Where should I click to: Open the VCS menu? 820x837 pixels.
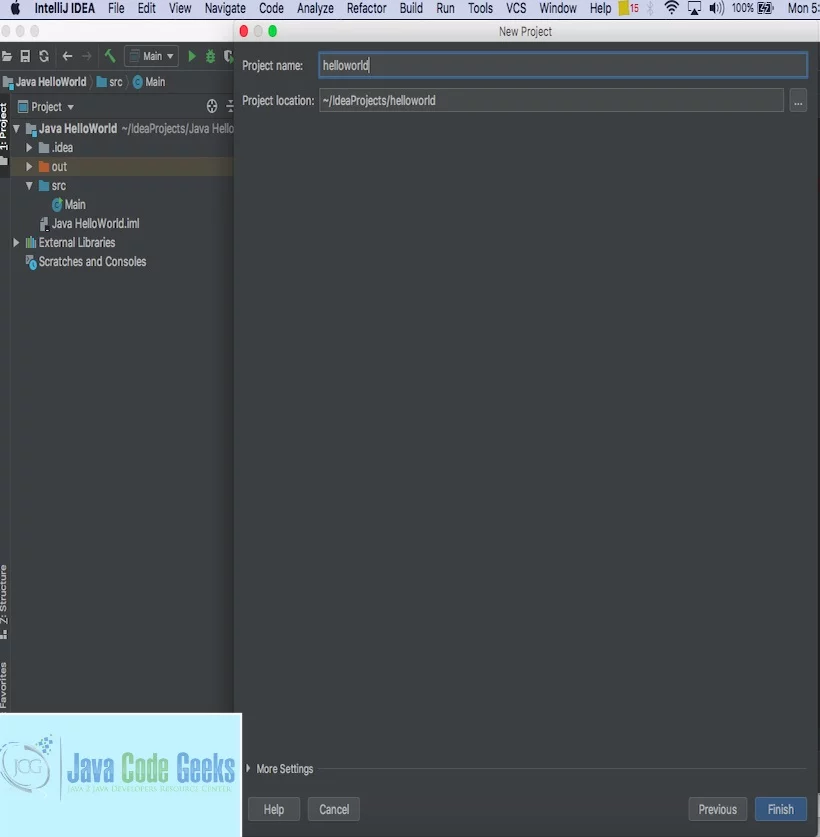516,8
